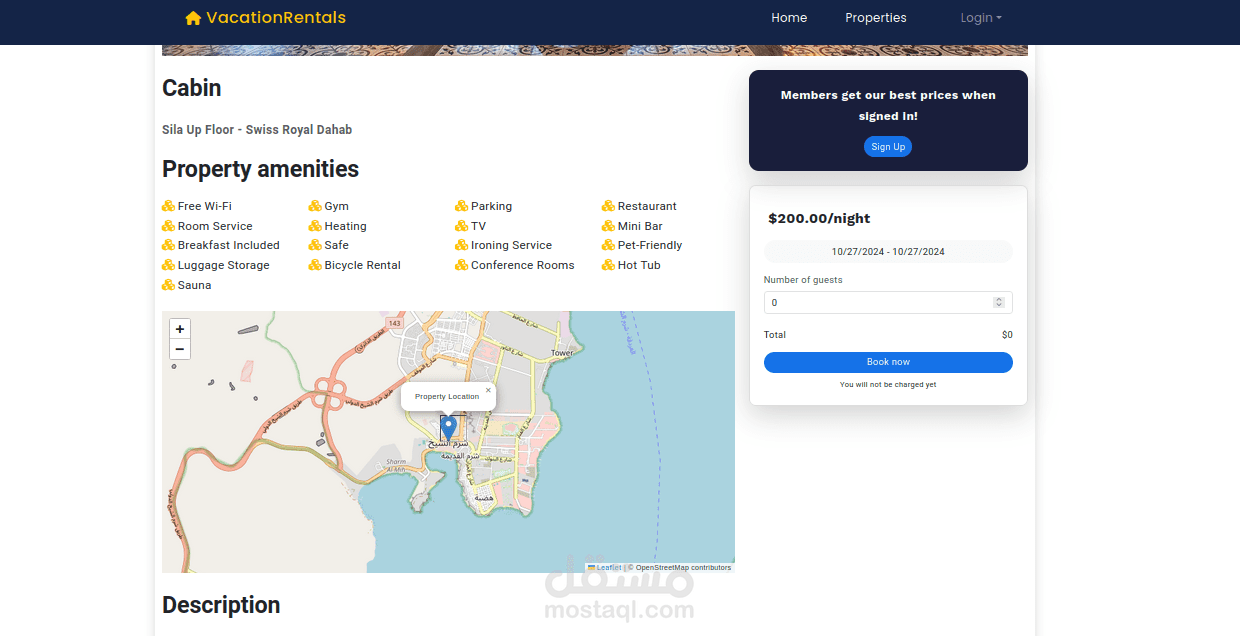Screen dimensions: 1240x636
Task: Click the 'Property amenities' heading
Action: point(260,169)
